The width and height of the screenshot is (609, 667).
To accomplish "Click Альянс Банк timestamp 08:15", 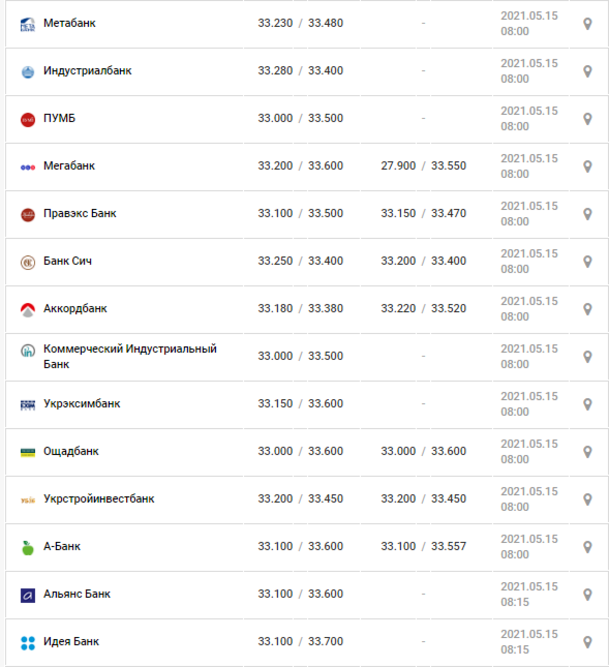I will [515, 602].
